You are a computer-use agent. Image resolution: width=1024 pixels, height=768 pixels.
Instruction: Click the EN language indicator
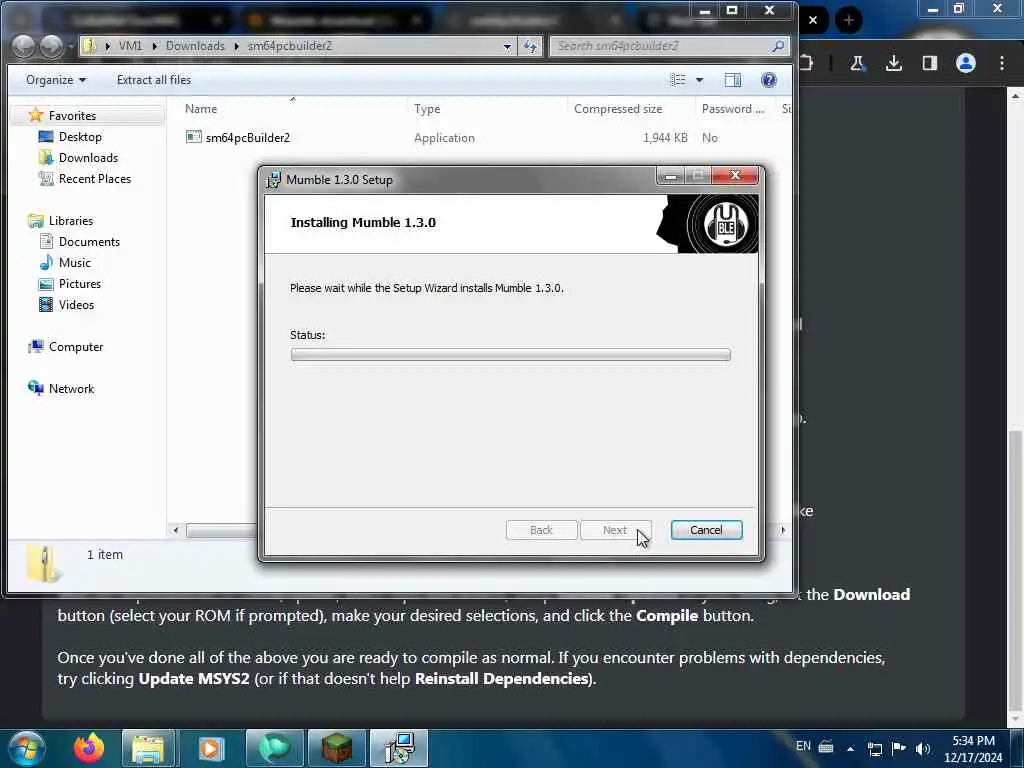click(803, 746)
